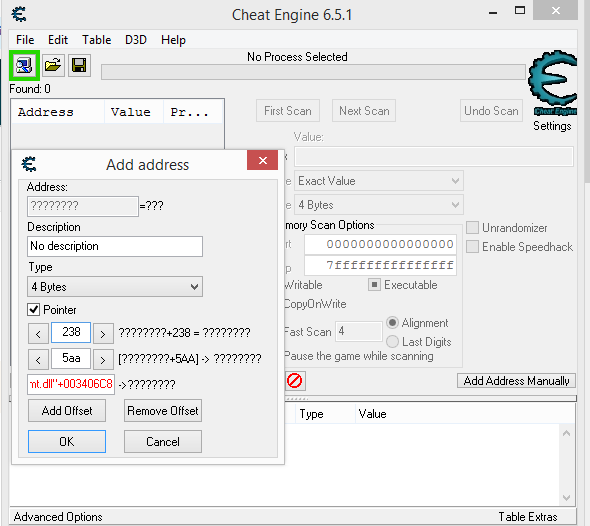This screenshot has width=590, height=526.
Task: Open the process list icon
Action: pos(24,65)
